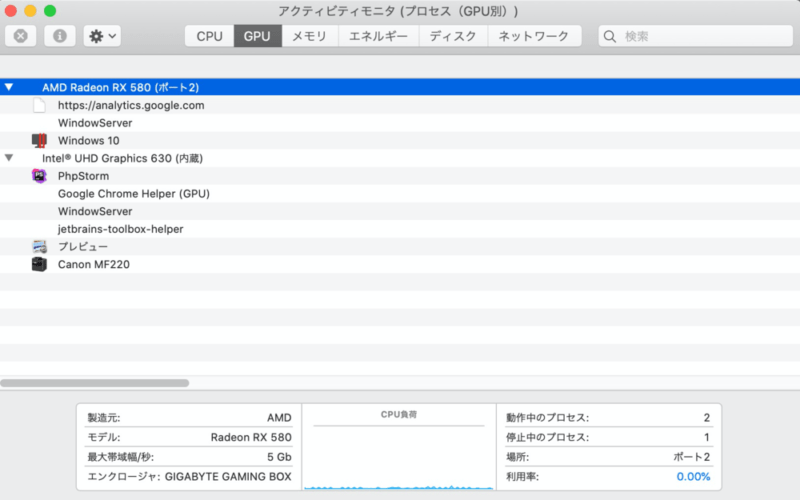Switch to the メモリ tab
This screenshot has height=500, width=800.
coord(309,36)
